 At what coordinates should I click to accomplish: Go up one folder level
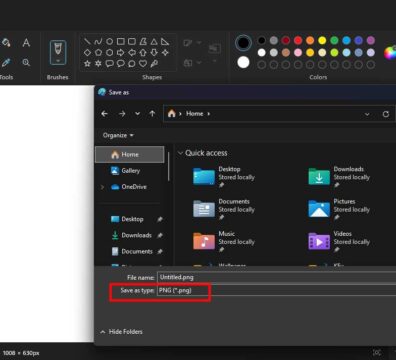point(152,114)
